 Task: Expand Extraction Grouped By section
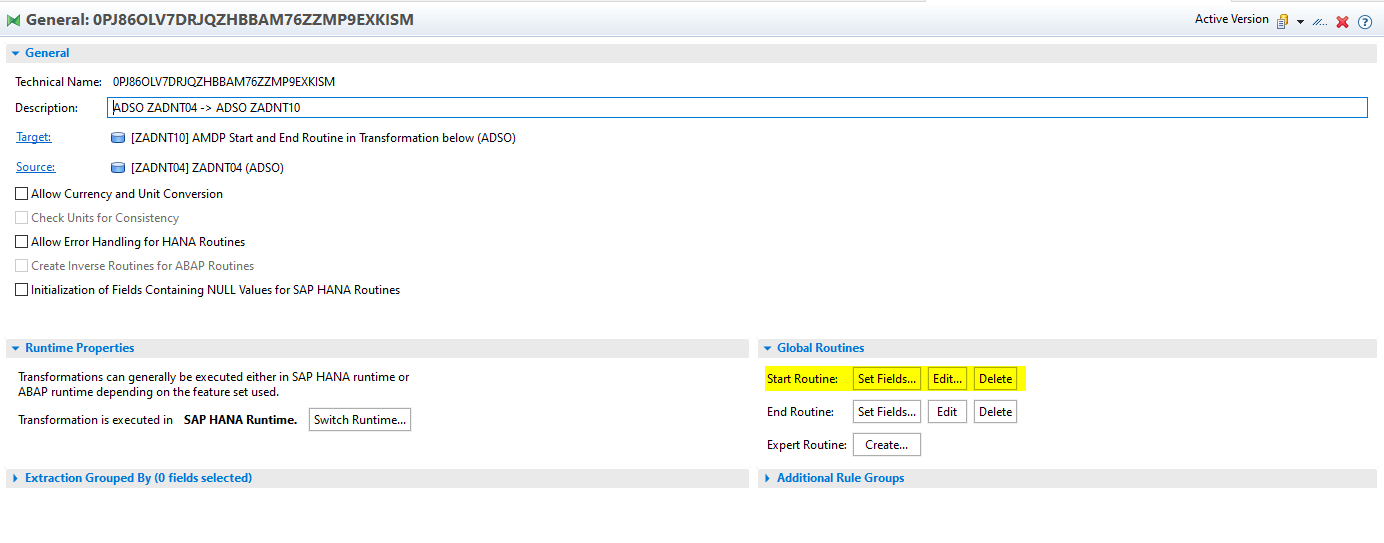click(x=15, y=479)
